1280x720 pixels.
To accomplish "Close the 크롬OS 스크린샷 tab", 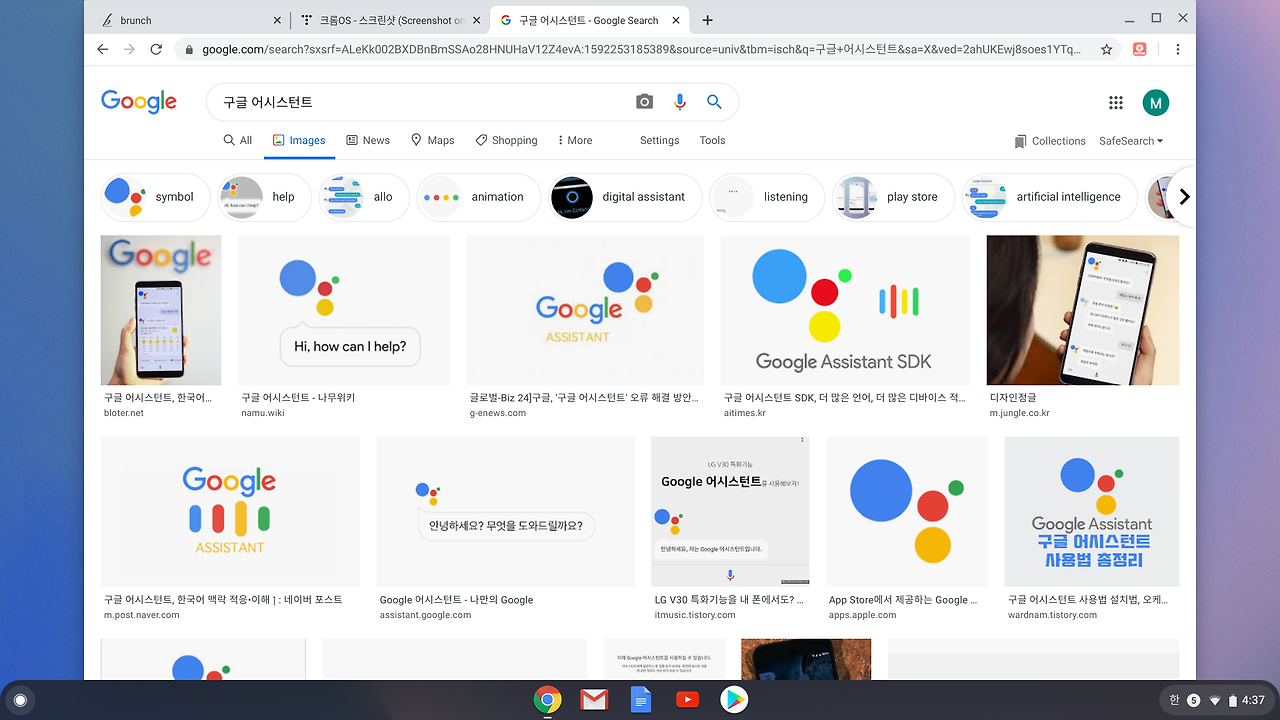I will (477, 20).
